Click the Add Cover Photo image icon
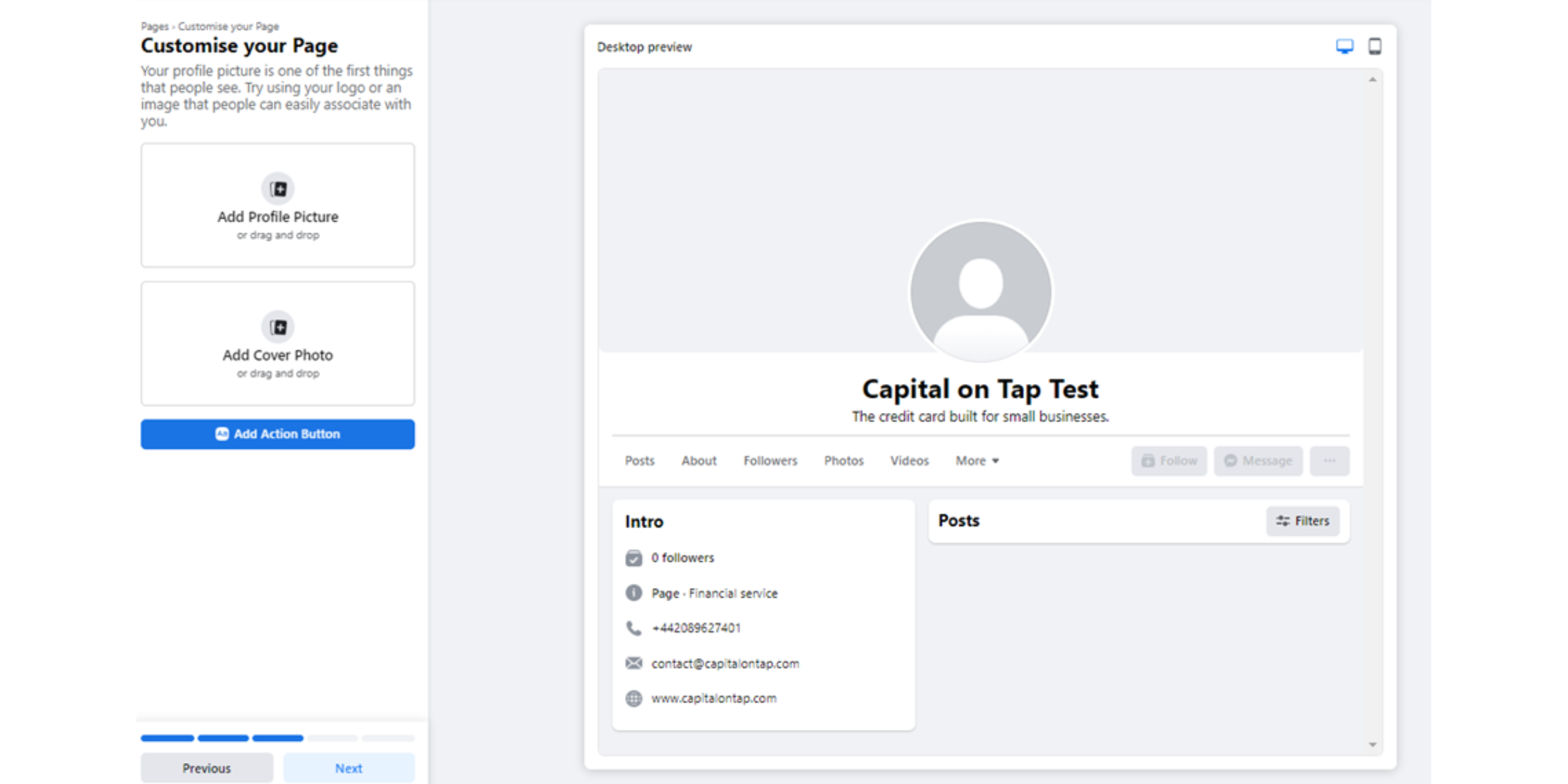The width and height of the screenshot is (1568, 784). point(278,327)
